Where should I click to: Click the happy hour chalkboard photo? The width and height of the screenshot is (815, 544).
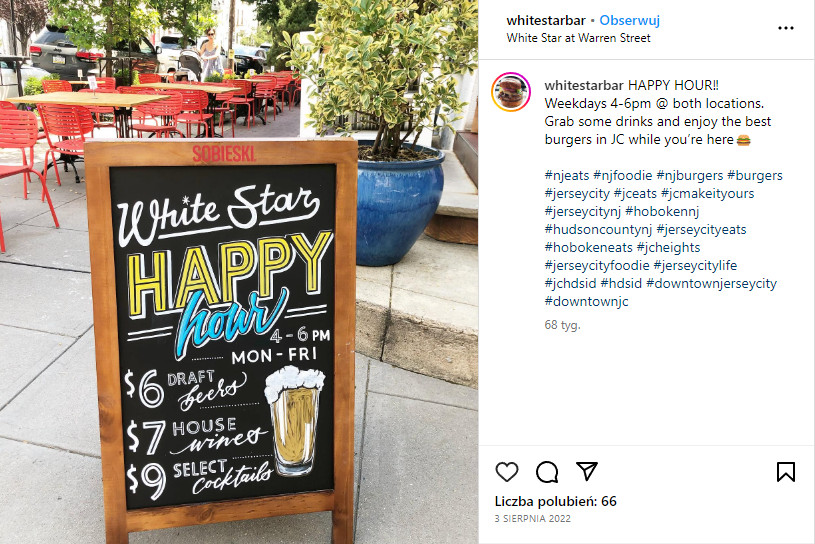coord(239,272)
